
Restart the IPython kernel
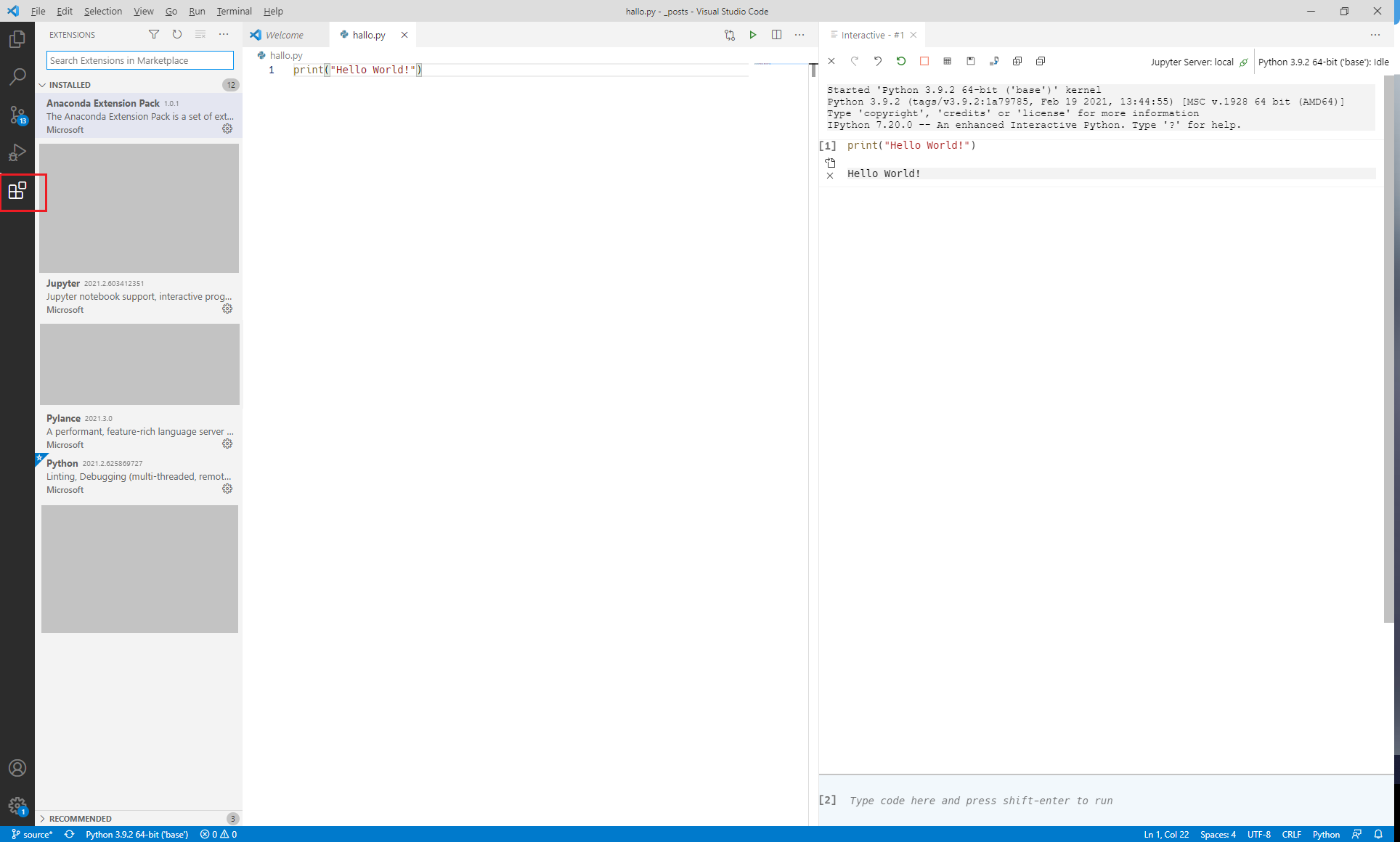901,62
